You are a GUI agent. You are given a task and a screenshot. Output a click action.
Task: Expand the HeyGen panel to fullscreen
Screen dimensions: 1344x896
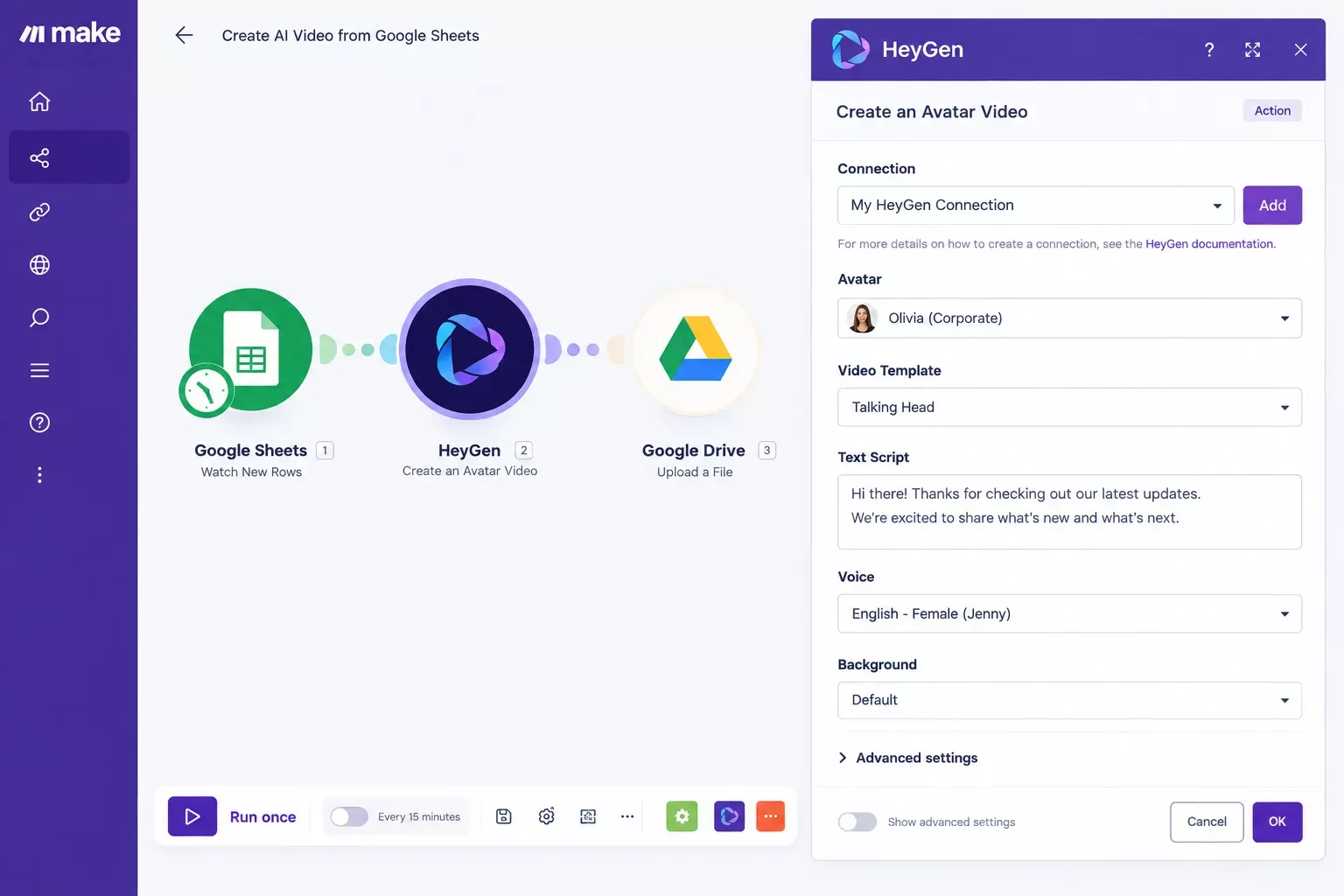[x=1253, y=50]
